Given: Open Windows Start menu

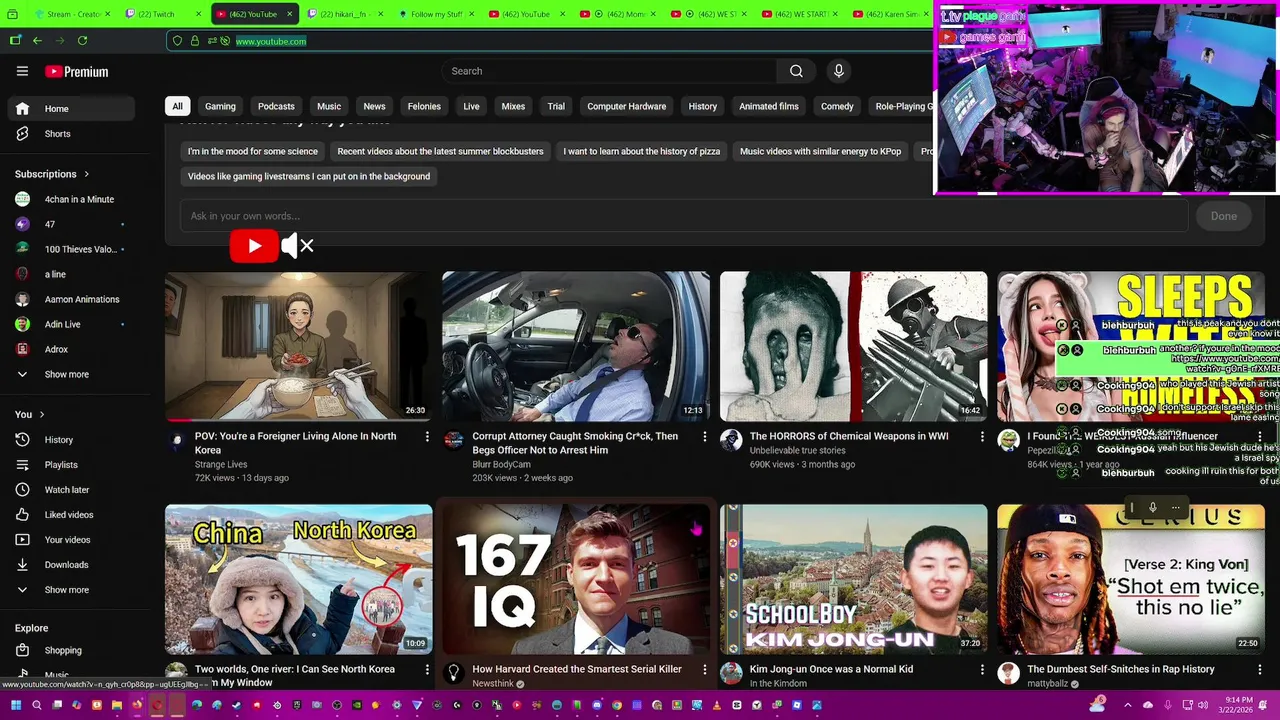Looking at the screenshot, I should [16, 705].
